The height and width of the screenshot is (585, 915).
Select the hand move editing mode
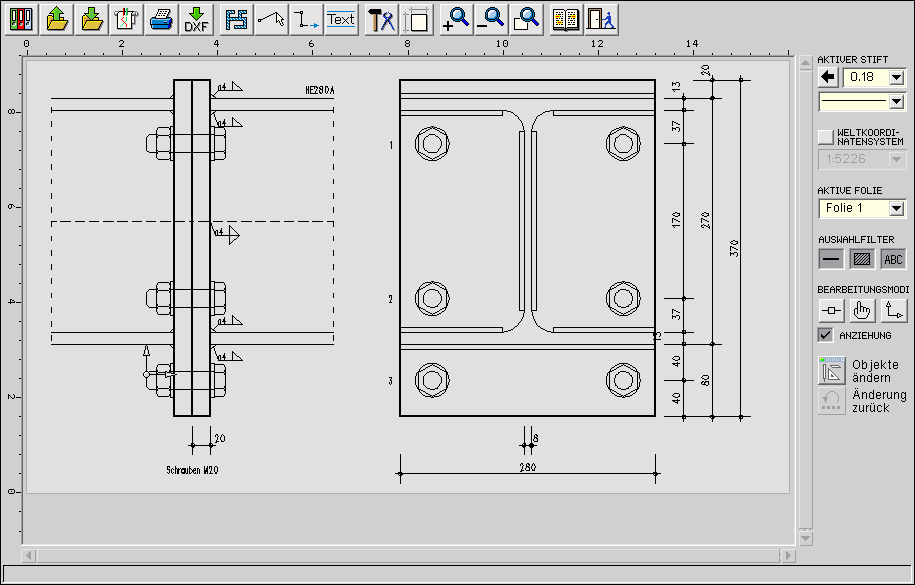click(x=862, y=310)
